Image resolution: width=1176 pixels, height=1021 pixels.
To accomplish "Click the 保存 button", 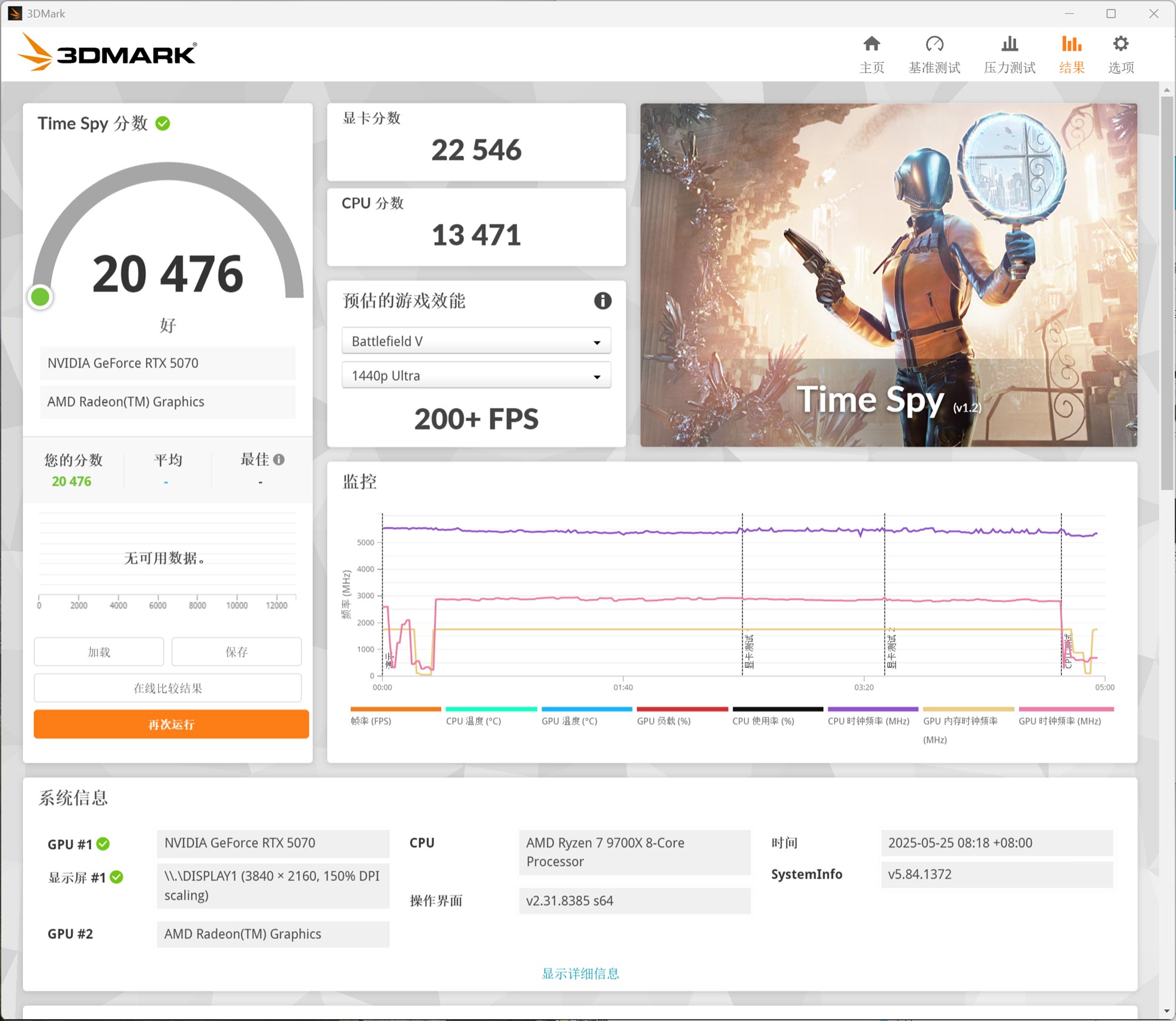I will click(x=236, y=651).
